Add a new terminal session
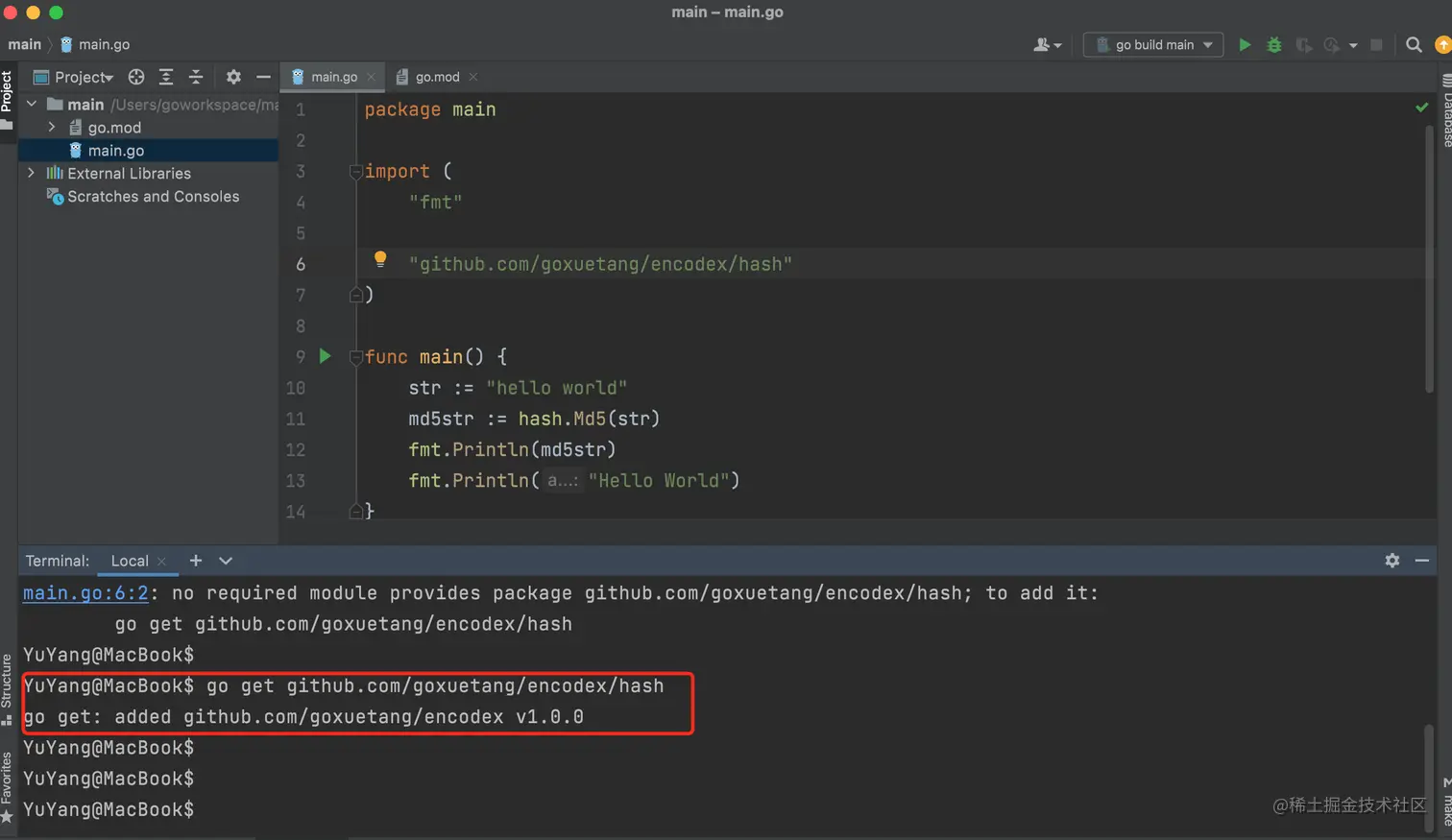Screen dimensions: 1452x840 point(196,561)
